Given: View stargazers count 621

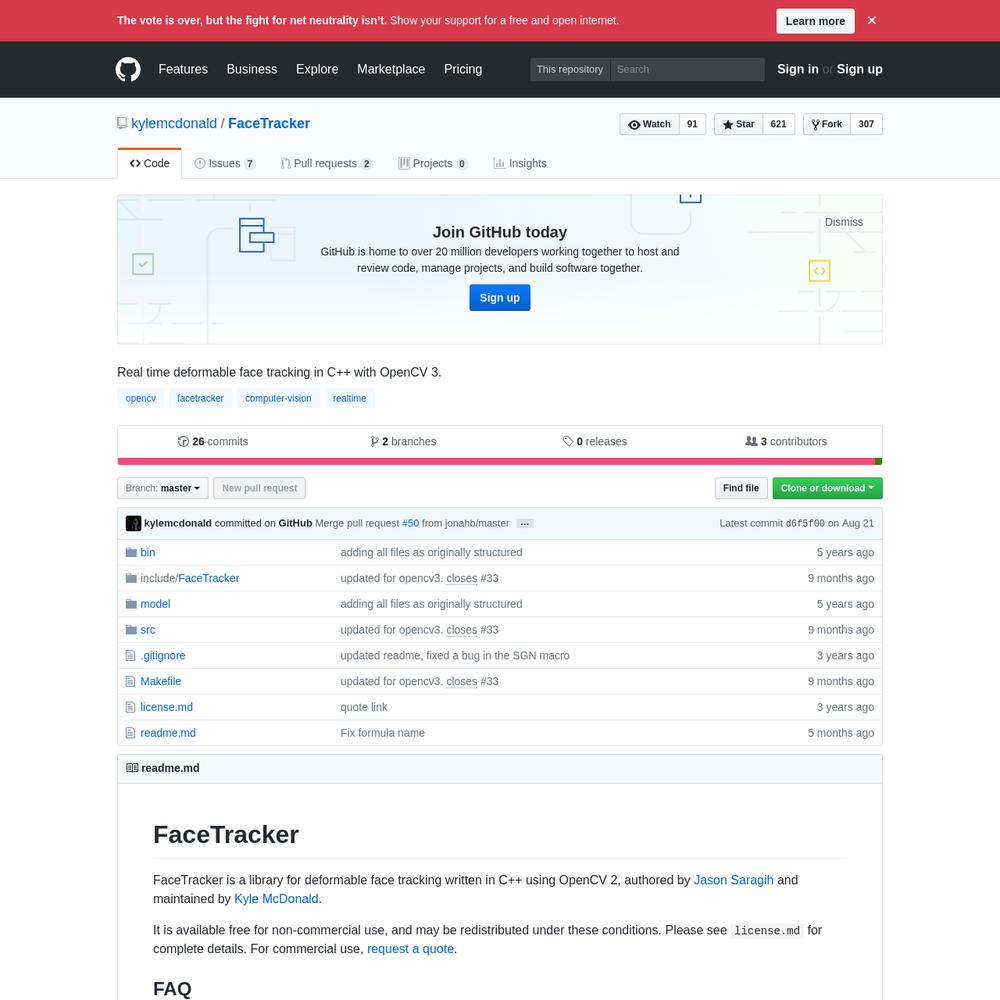Looking at the screenshot, I should [778, 124].
